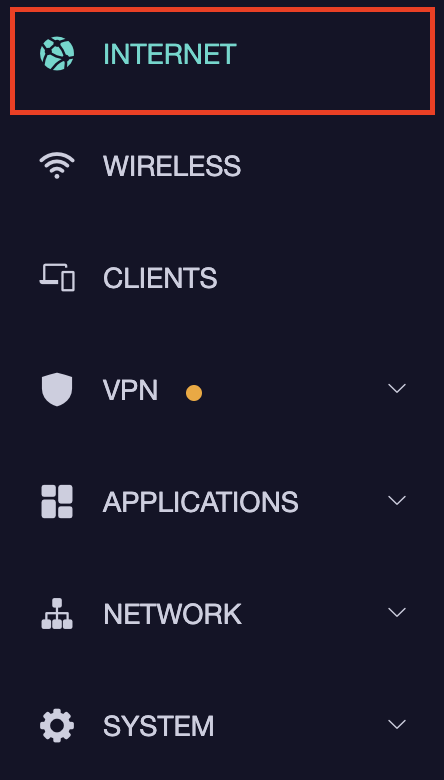Click the orange VPN status dot

(x=194, y=393)
